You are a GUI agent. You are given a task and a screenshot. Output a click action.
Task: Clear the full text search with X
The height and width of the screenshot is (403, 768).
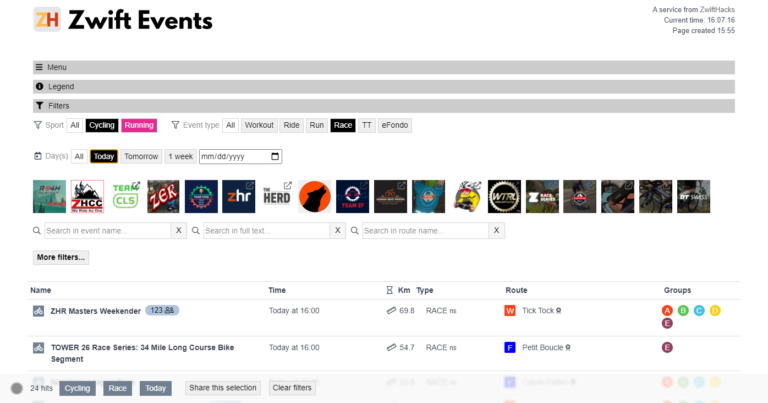click(337, 231)
